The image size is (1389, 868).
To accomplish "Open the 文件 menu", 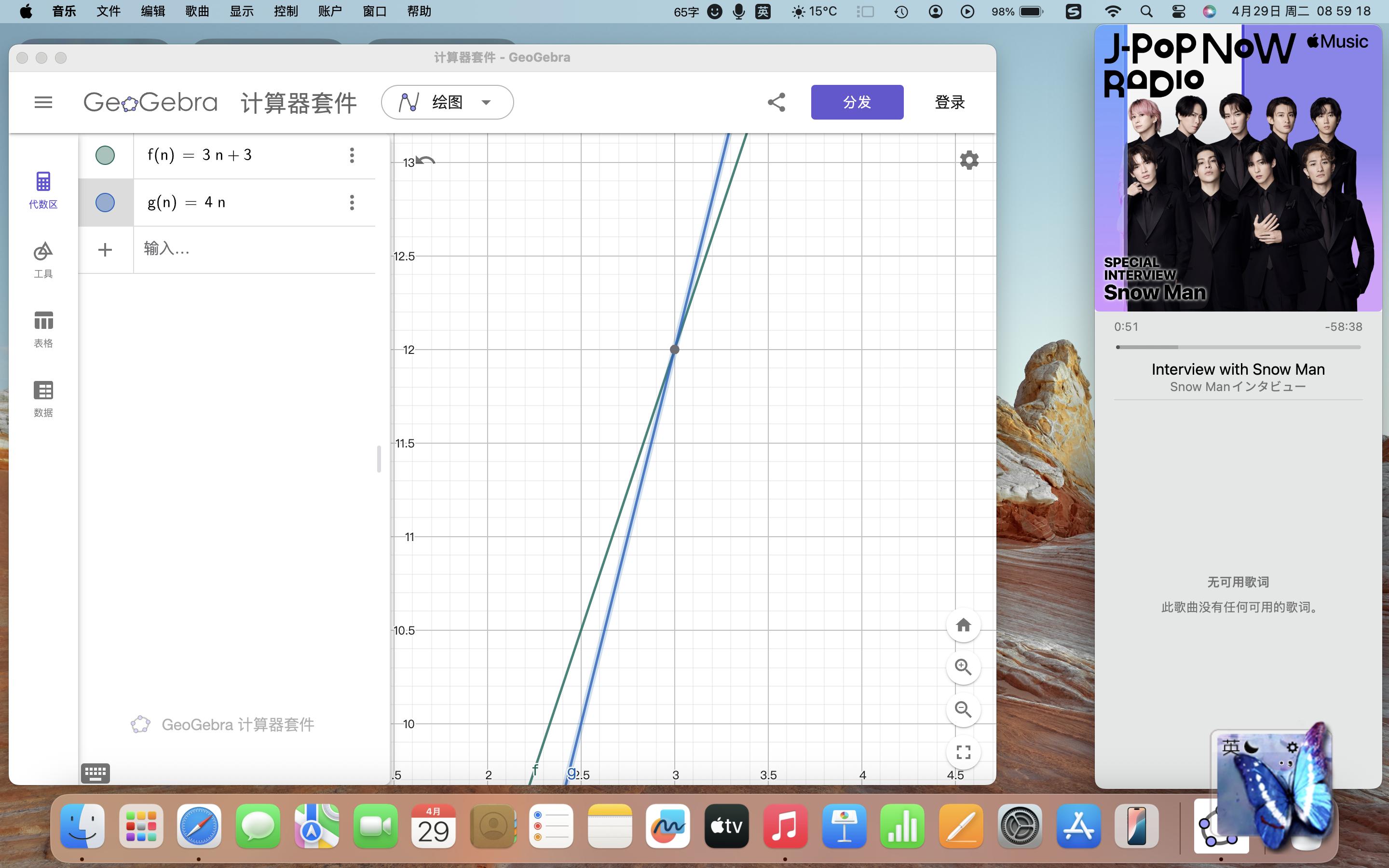I will tap(109, 12).
